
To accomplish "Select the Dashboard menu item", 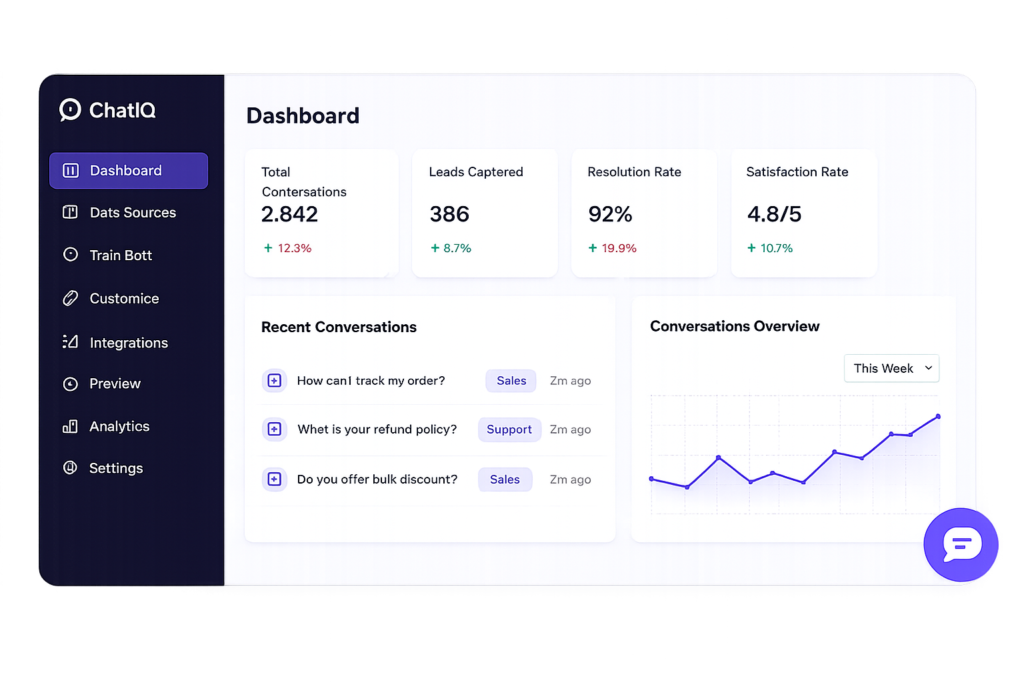I will [129, 170].
